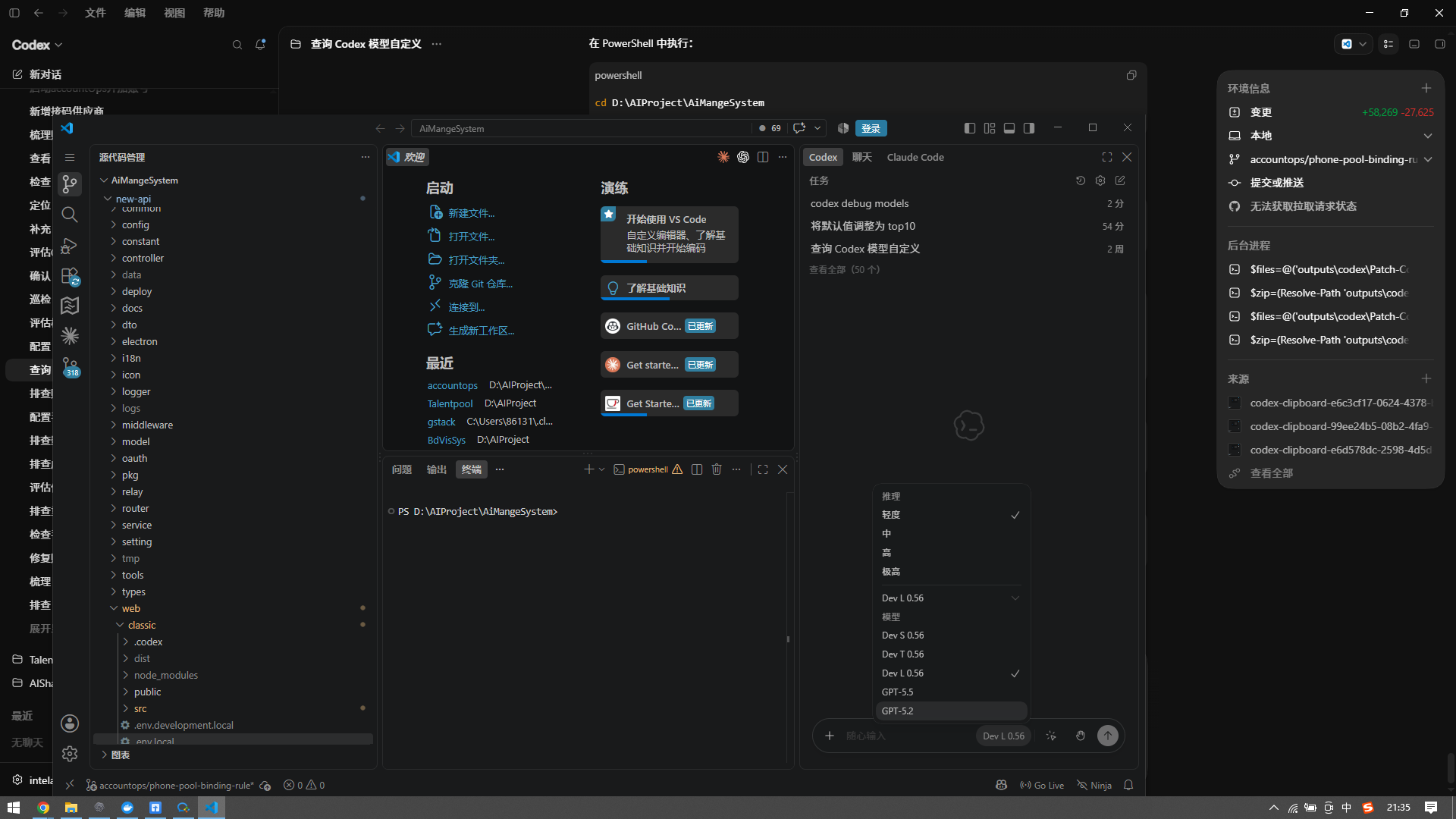This screenshot has width=1456, height=819.
Task: Expand the 本地 environment row chevron
Action: coord(1428,136)
